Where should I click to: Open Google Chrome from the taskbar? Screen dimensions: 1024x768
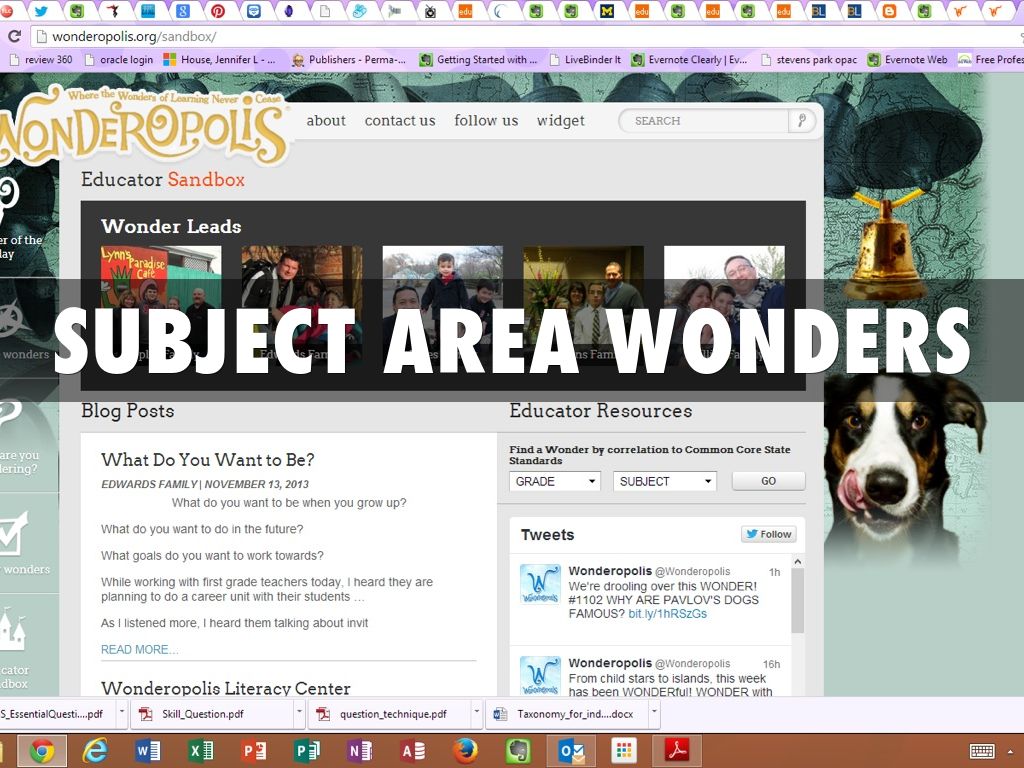click(x=41, y=750)
